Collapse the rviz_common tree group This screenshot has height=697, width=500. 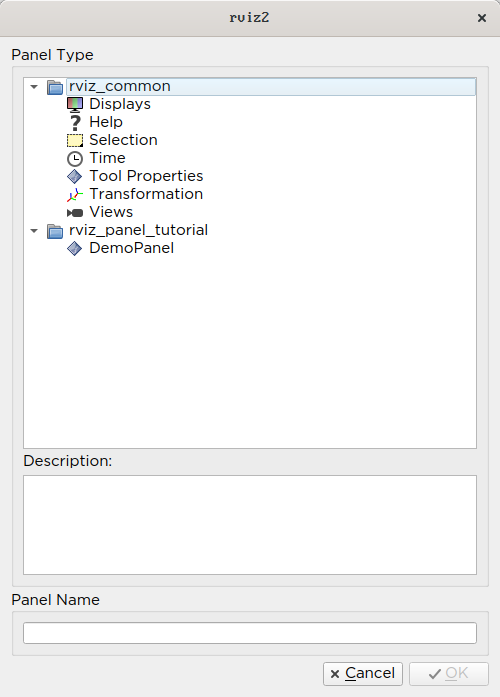[34, 87]
